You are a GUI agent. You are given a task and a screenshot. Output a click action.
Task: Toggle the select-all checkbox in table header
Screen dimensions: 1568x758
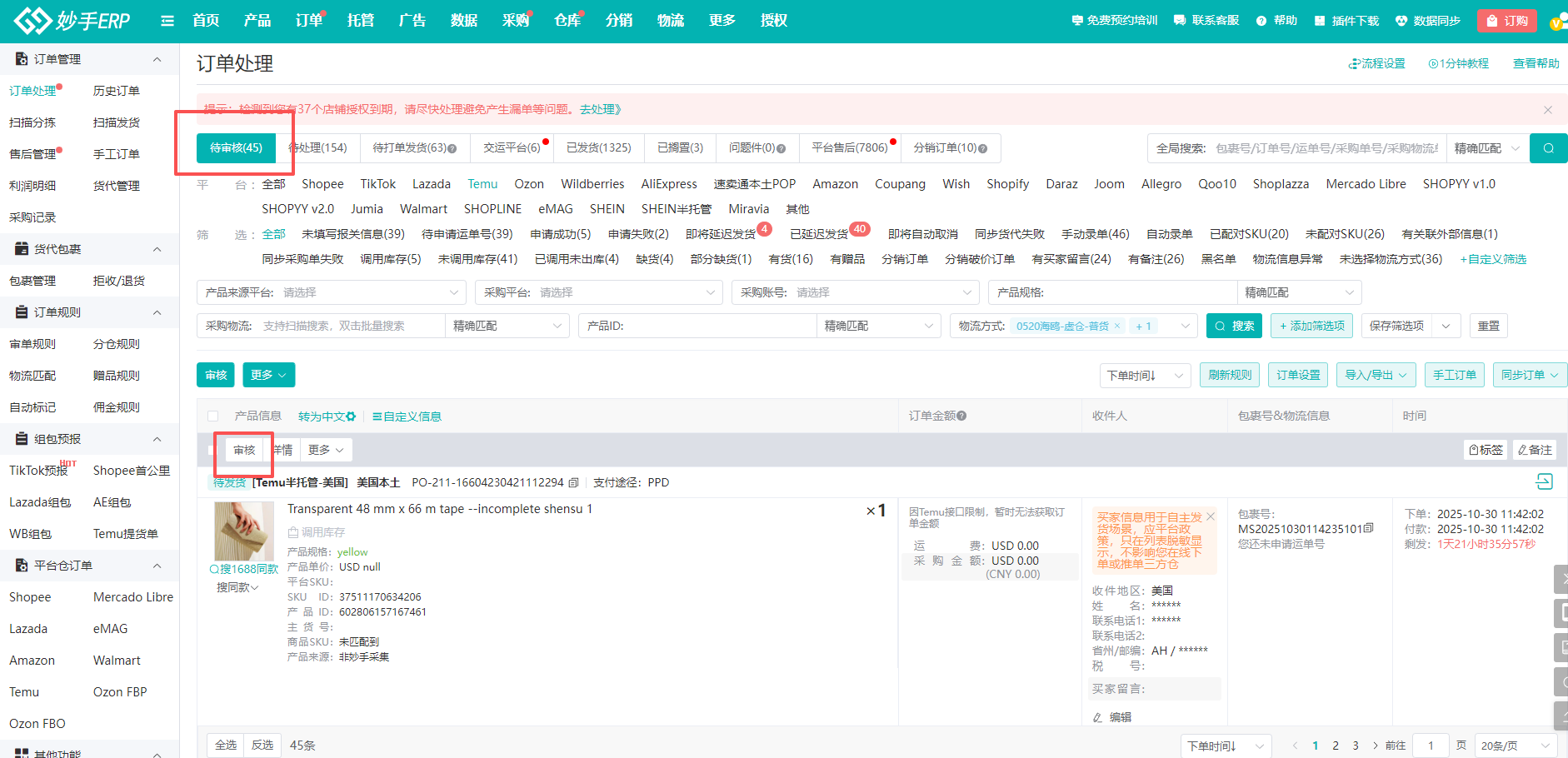pyautogui.click(x=213, y=416)
